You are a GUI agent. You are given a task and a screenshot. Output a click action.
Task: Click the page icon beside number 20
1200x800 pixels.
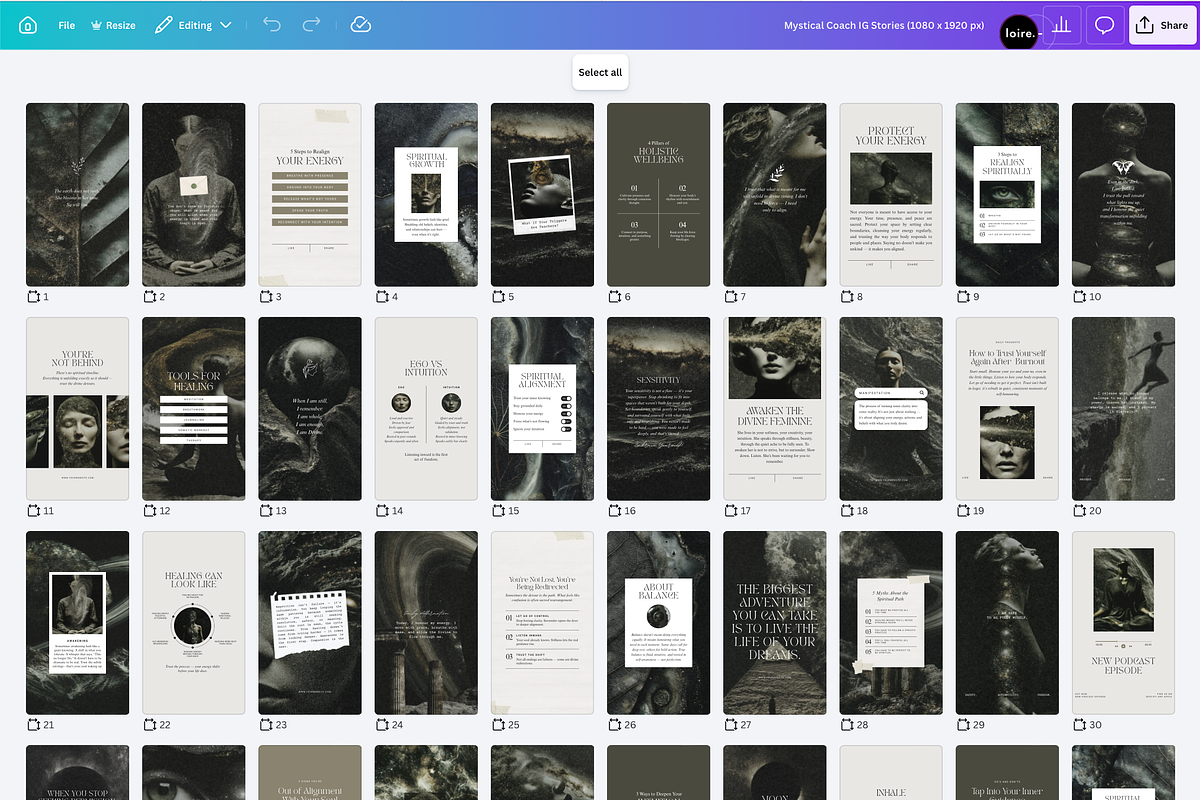[x=1079, y=511]
